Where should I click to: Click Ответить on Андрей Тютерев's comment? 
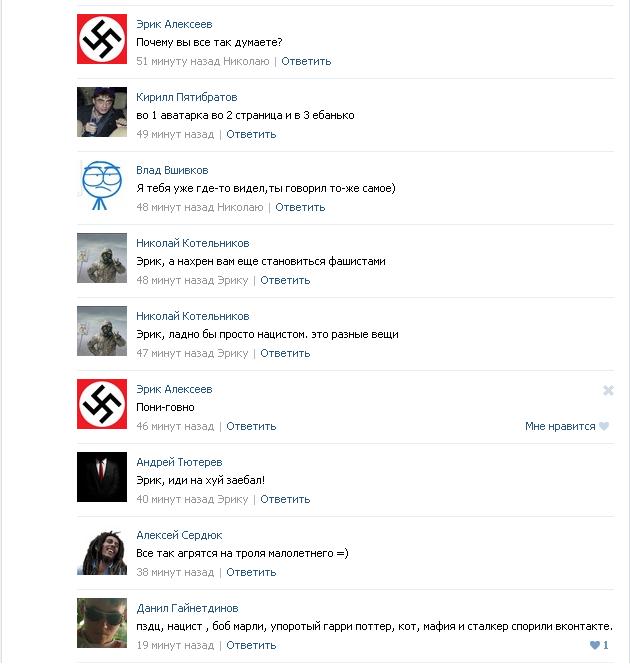(285, 499)
